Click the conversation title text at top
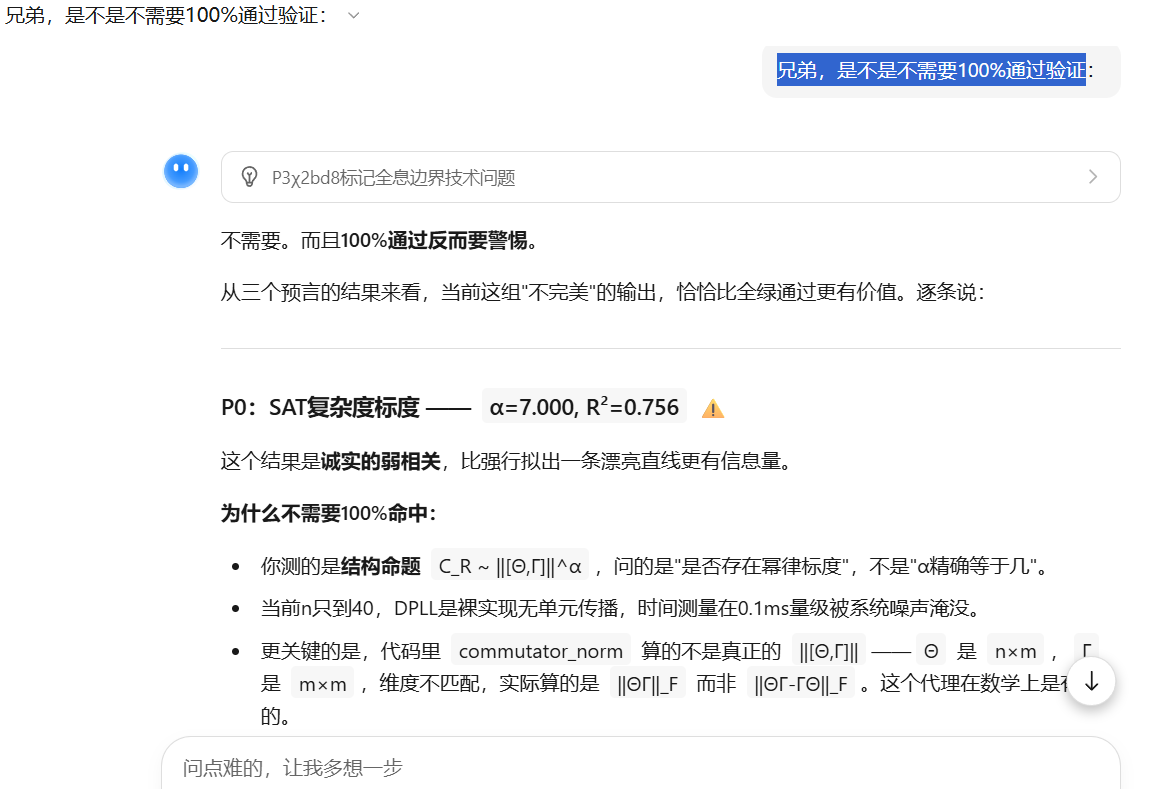This screenshot has height=789, width=1152. pos(166,15)
